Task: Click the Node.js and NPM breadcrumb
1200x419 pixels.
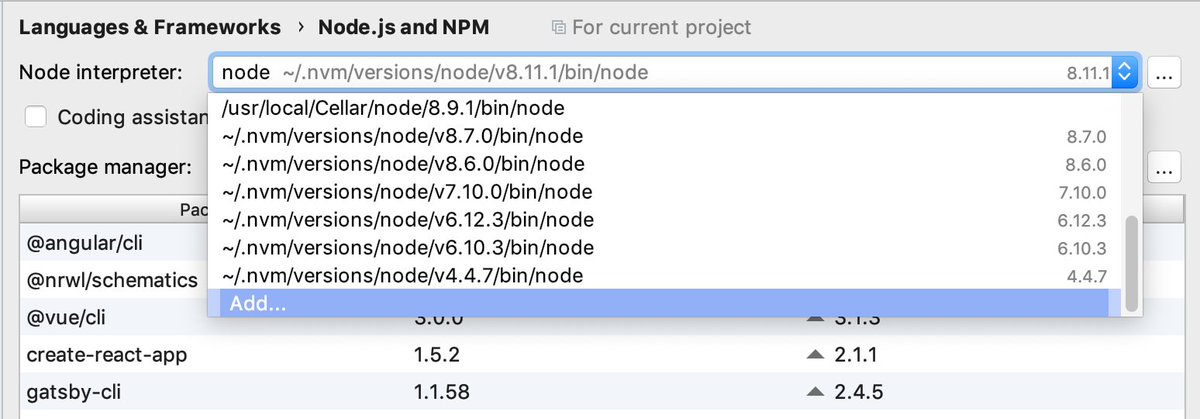Action: tap(404, 27)
